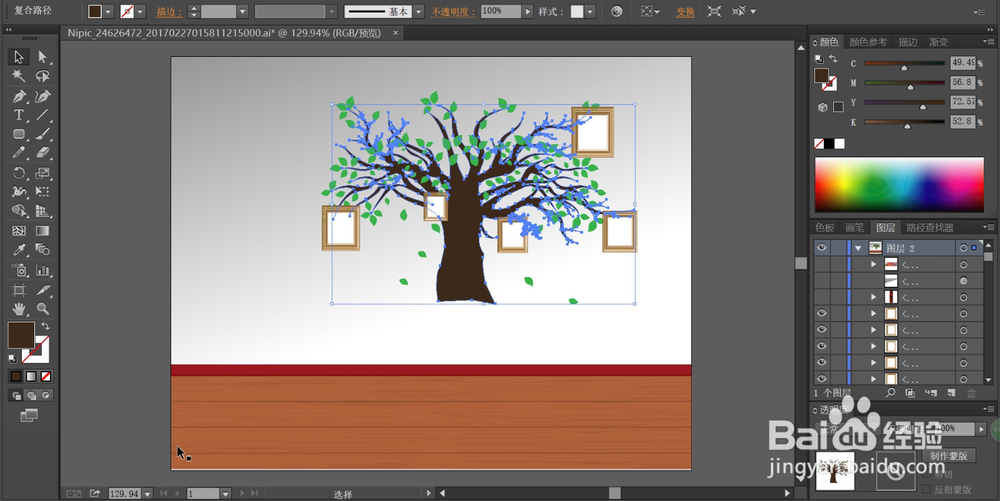Switch to the 路径查找器 tab

[x=930, y=228]
